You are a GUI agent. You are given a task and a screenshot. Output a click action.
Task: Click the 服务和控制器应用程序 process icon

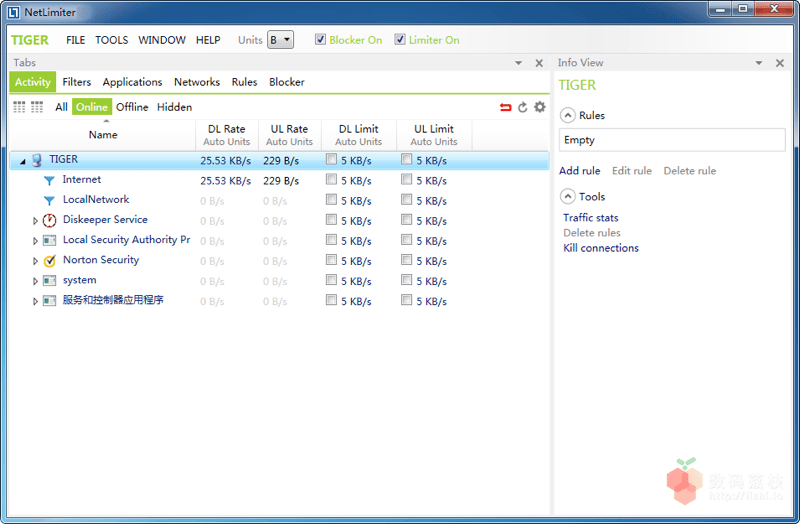tap(49, 301)
